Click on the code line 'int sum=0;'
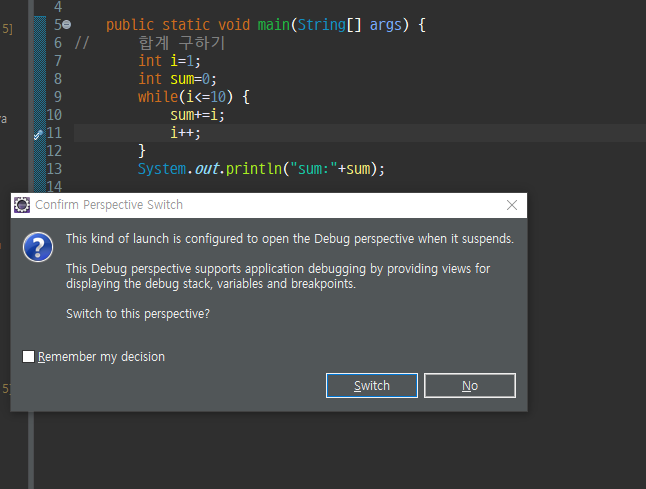This screenshot has width=646, height=489. click(177, 79)
